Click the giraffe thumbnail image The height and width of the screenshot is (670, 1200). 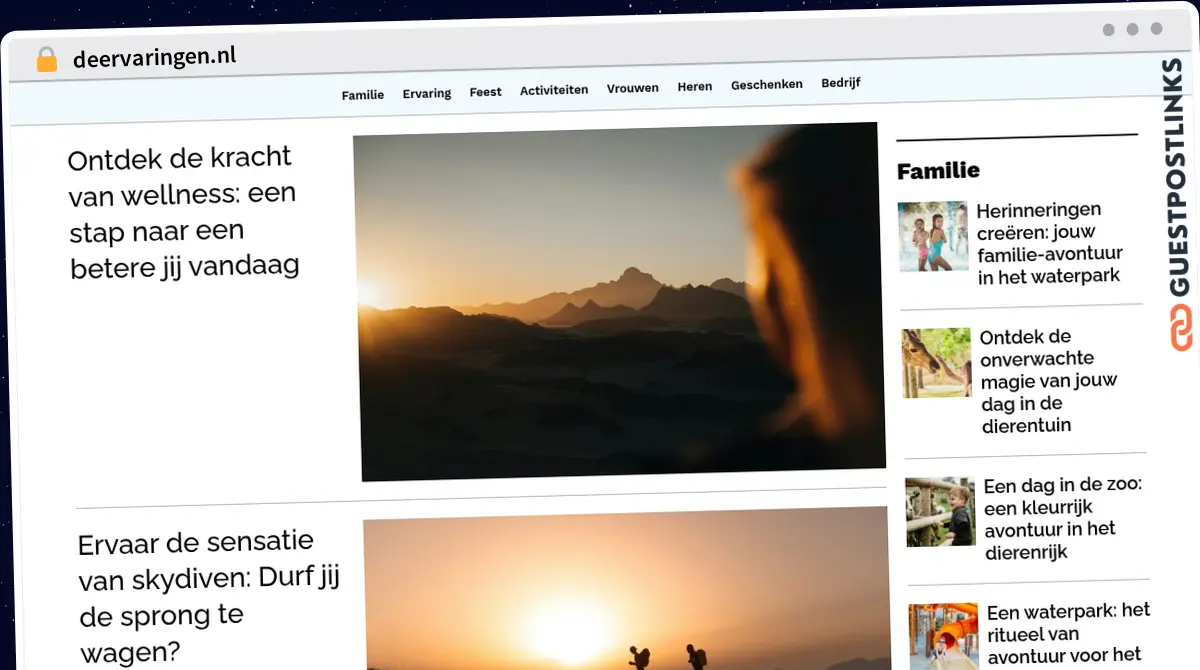click(937, 363)
